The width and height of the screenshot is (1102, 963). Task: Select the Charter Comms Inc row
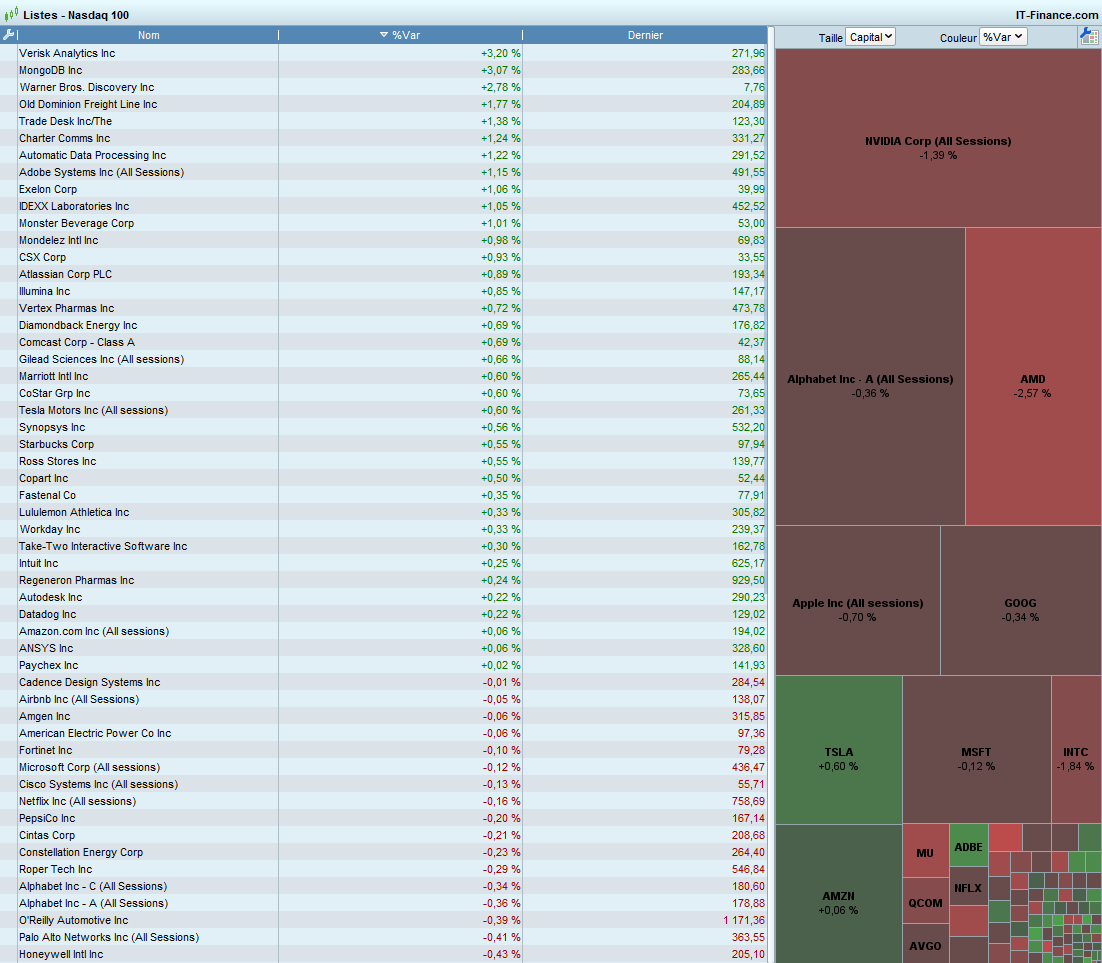click(x=383, y=138)
